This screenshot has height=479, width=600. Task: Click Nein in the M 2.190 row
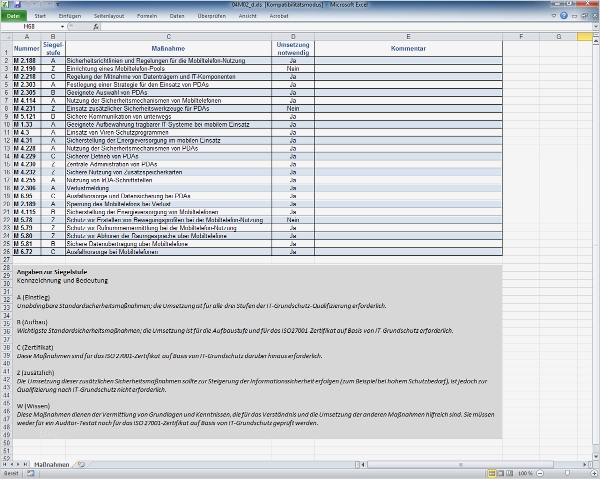point(293,68)
